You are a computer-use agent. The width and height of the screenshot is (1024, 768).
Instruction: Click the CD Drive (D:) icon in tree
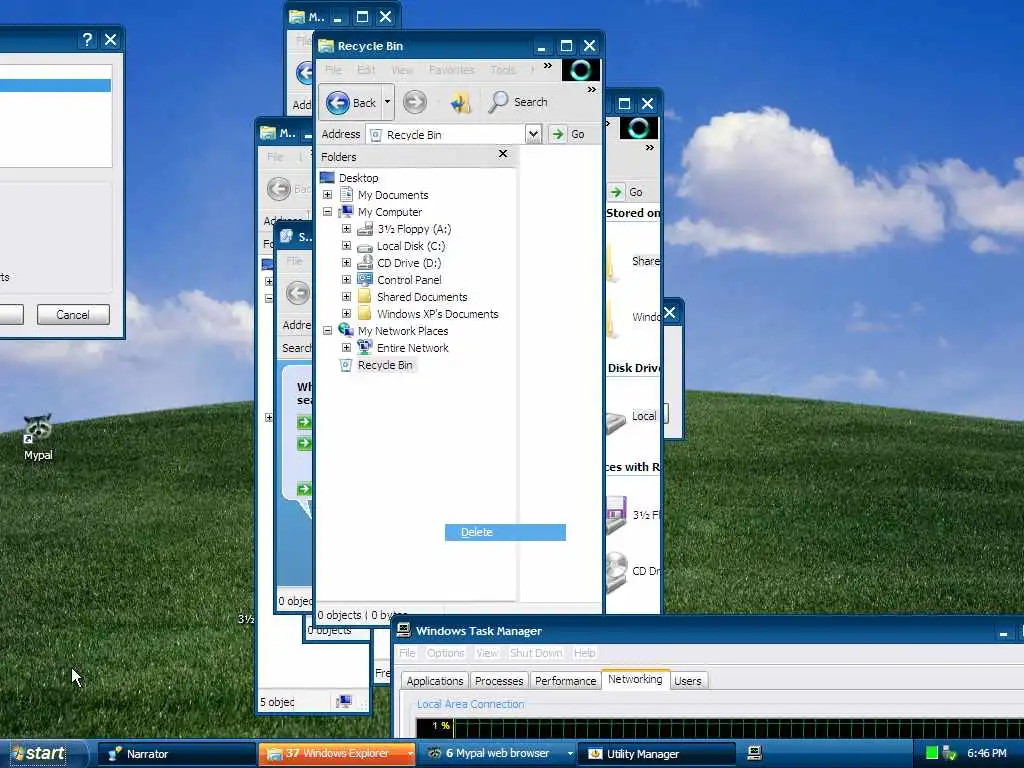click(365, 263)
